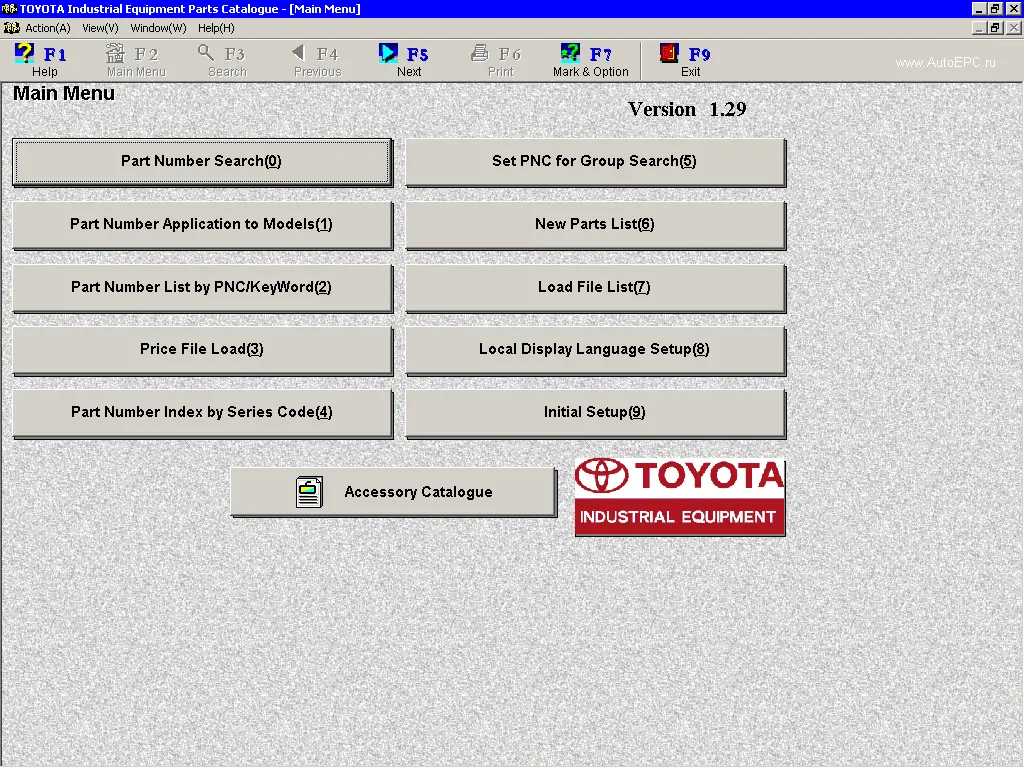Close the inner Main Menu document window
Image resolution: width=1024 pixels, height=768 pixels.
point(1014,28)
